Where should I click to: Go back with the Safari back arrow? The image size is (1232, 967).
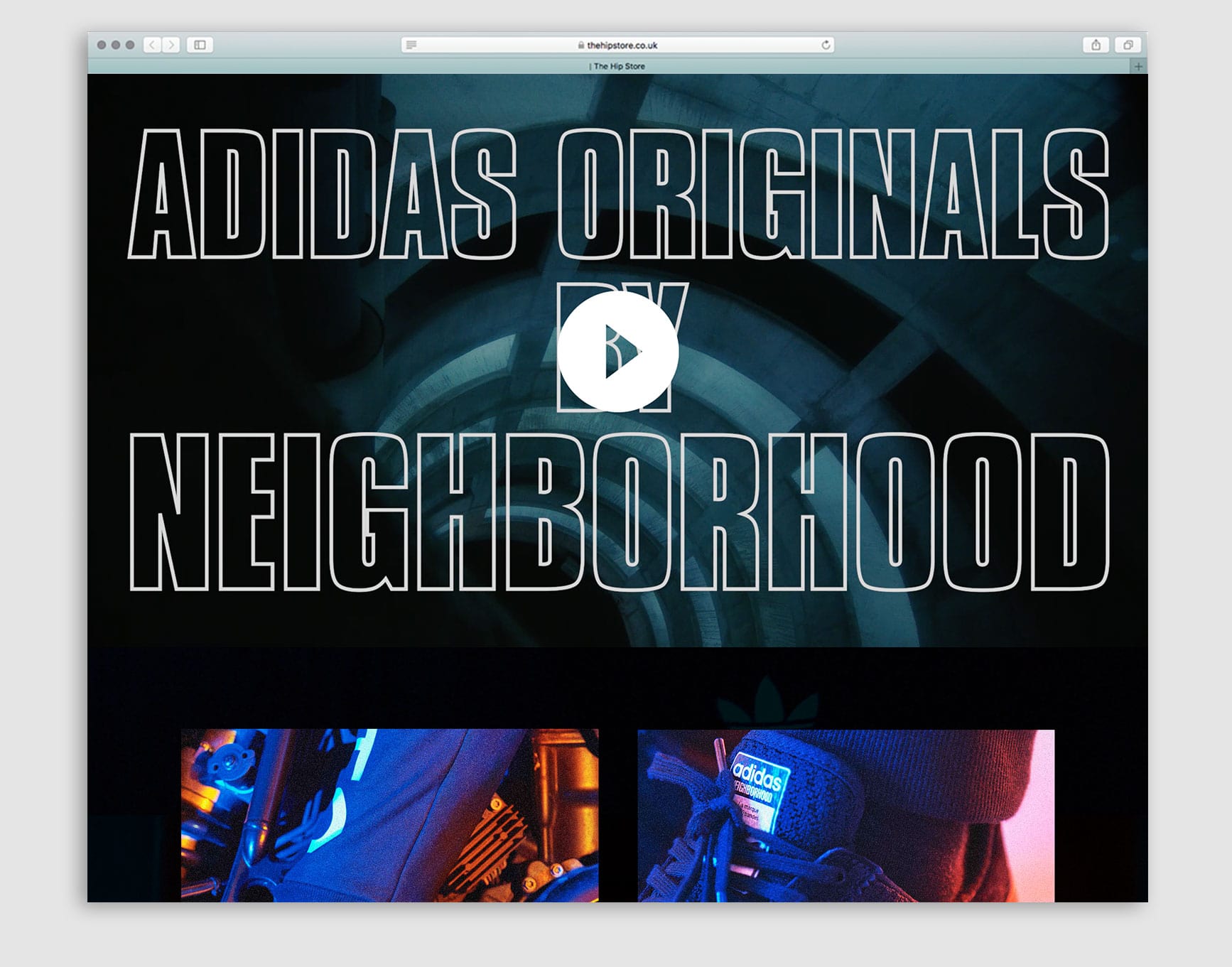pyautogui.click(x=152, y=45)
